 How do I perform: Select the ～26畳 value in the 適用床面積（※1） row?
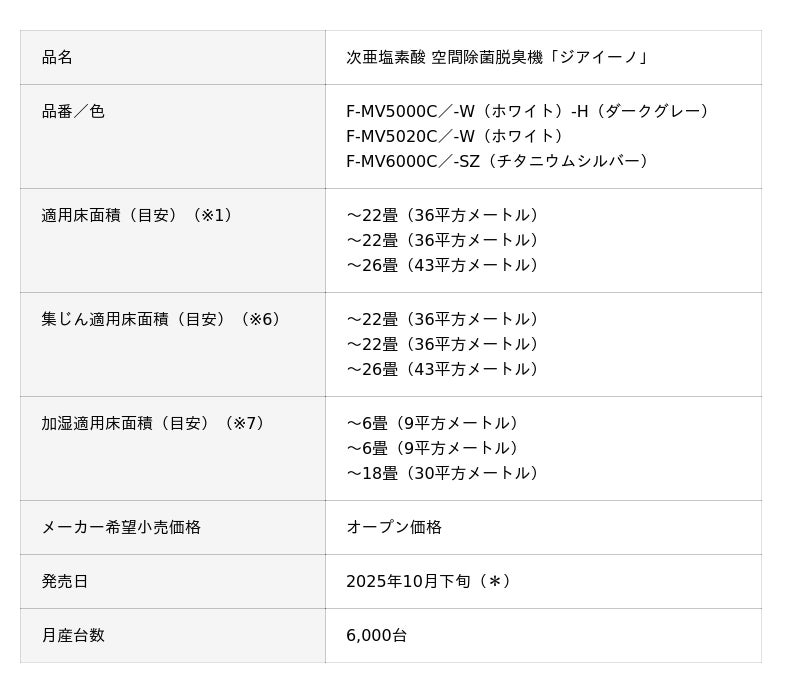(445, 265)
